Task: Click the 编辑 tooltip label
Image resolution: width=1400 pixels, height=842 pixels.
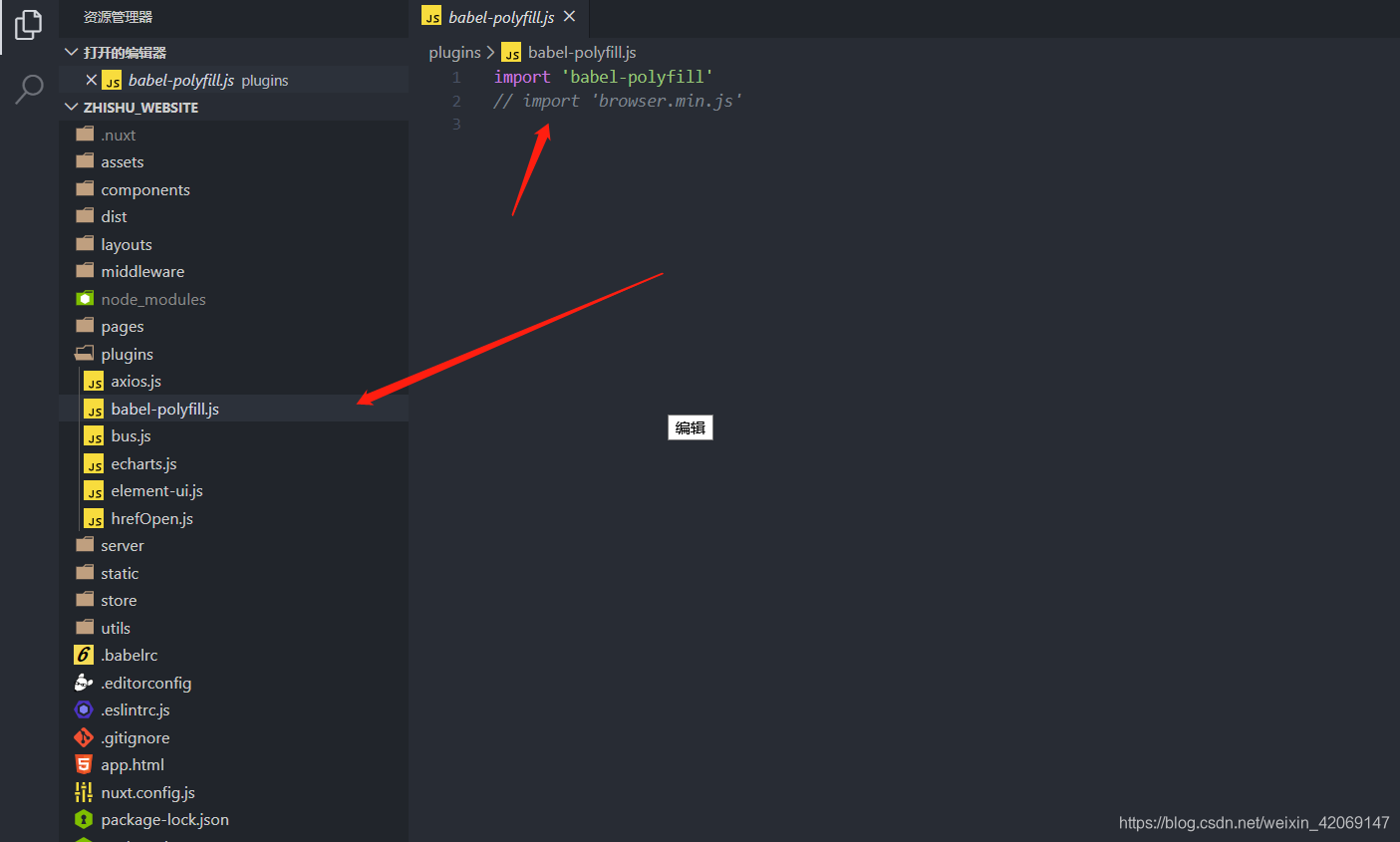Action: [691, 427]
